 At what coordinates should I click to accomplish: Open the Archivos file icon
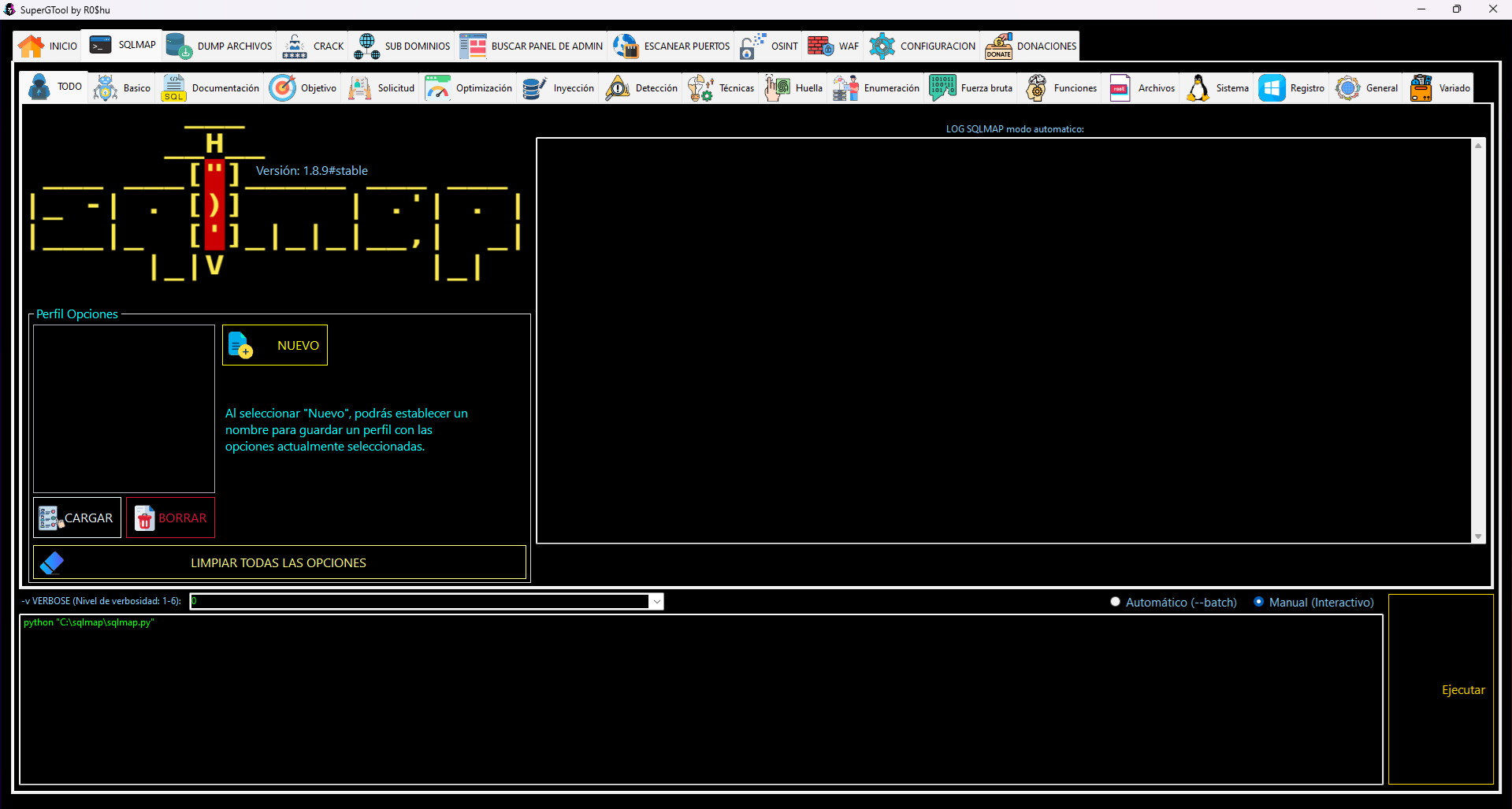[1120, 88]
